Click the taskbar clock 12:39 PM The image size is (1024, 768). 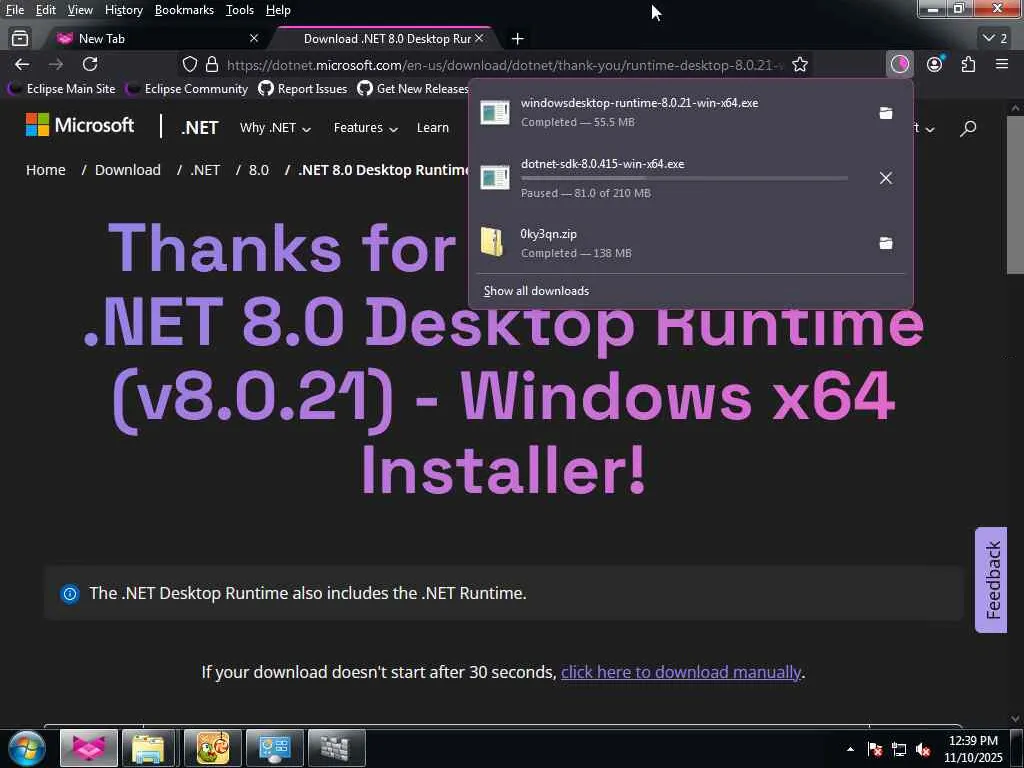pos(973,741)
